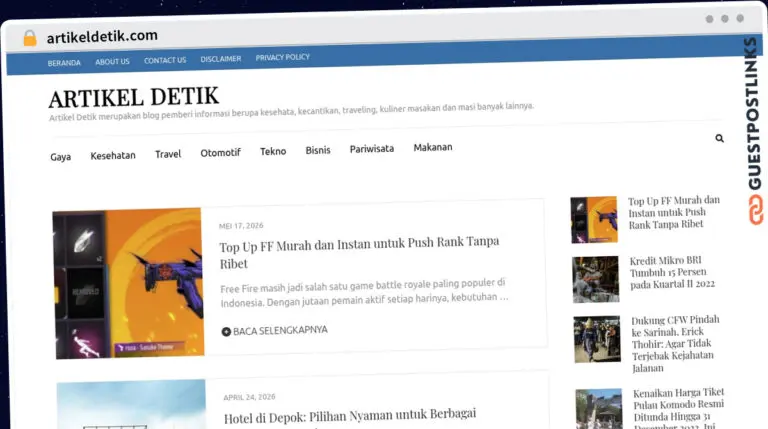The image size is (768, 429).
Task: Select the Pariwisata category
Action: click(372, 148)
